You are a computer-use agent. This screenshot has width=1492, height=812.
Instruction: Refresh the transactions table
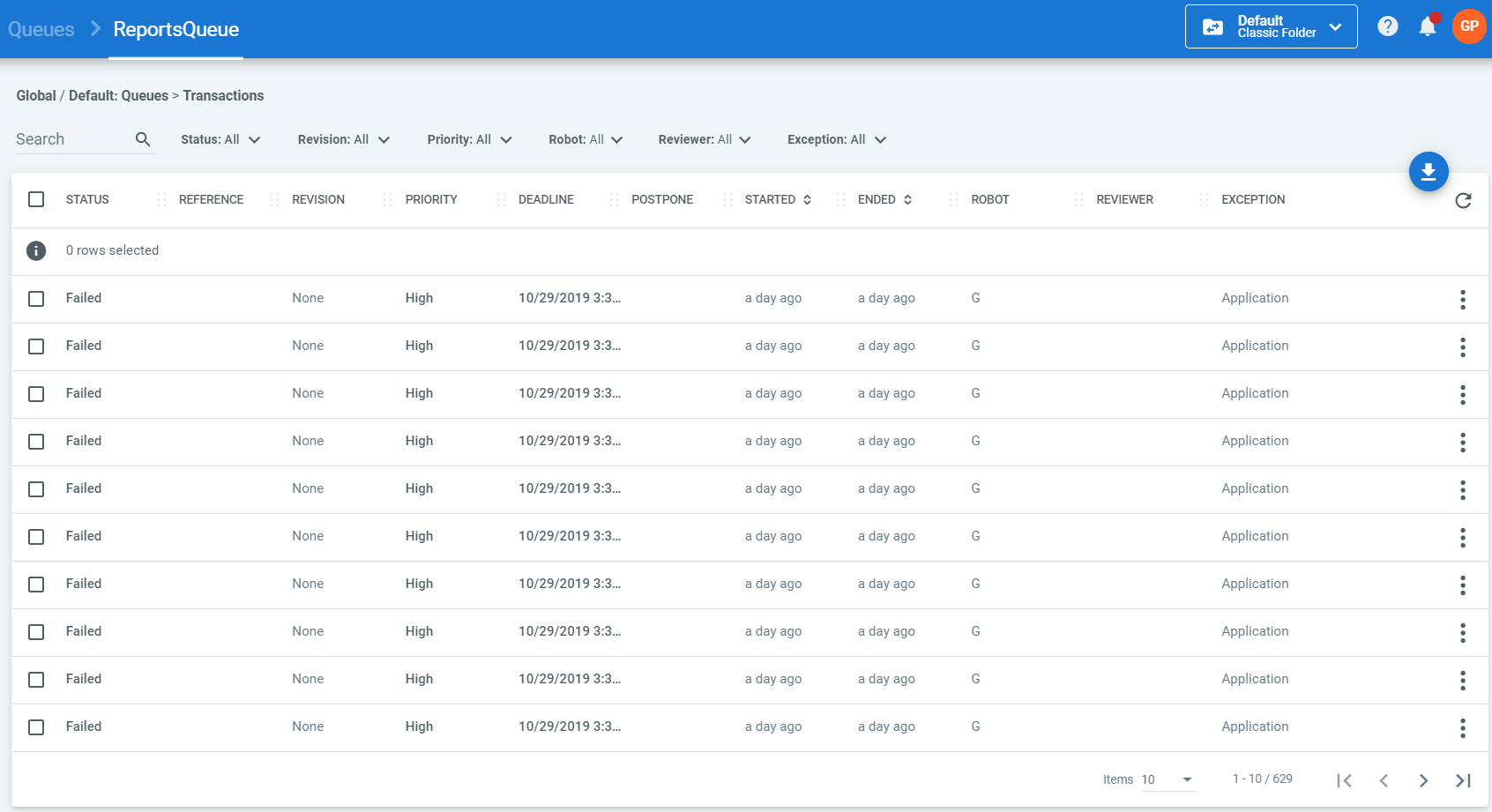[x=1463, y=200]
